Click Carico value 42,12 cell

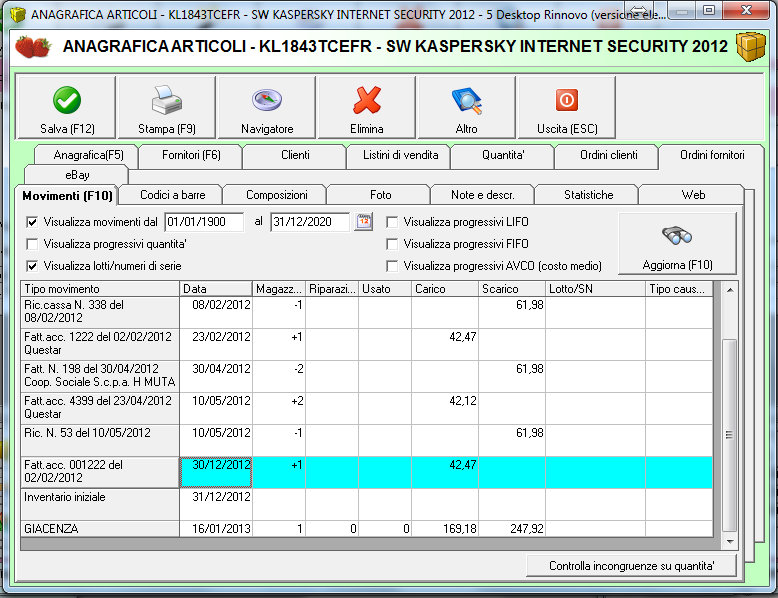[x=445, y=408]
